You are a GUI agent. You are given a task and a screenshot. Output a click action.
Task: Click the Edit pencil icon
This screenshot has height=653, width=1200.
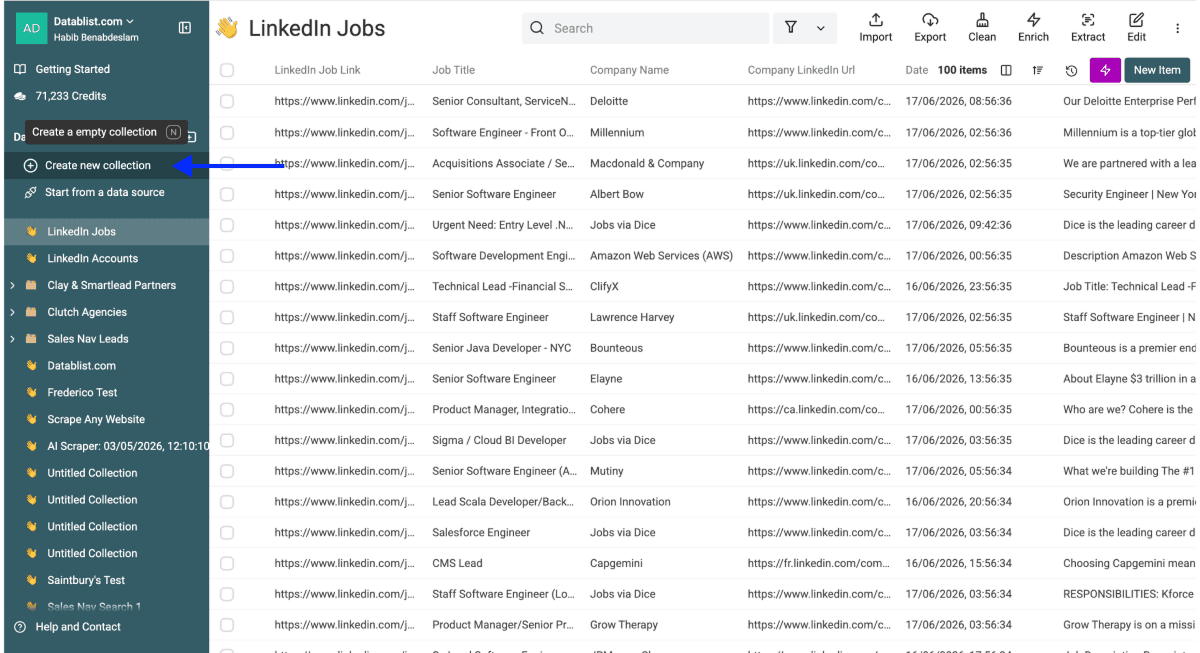coord(1136,20)
